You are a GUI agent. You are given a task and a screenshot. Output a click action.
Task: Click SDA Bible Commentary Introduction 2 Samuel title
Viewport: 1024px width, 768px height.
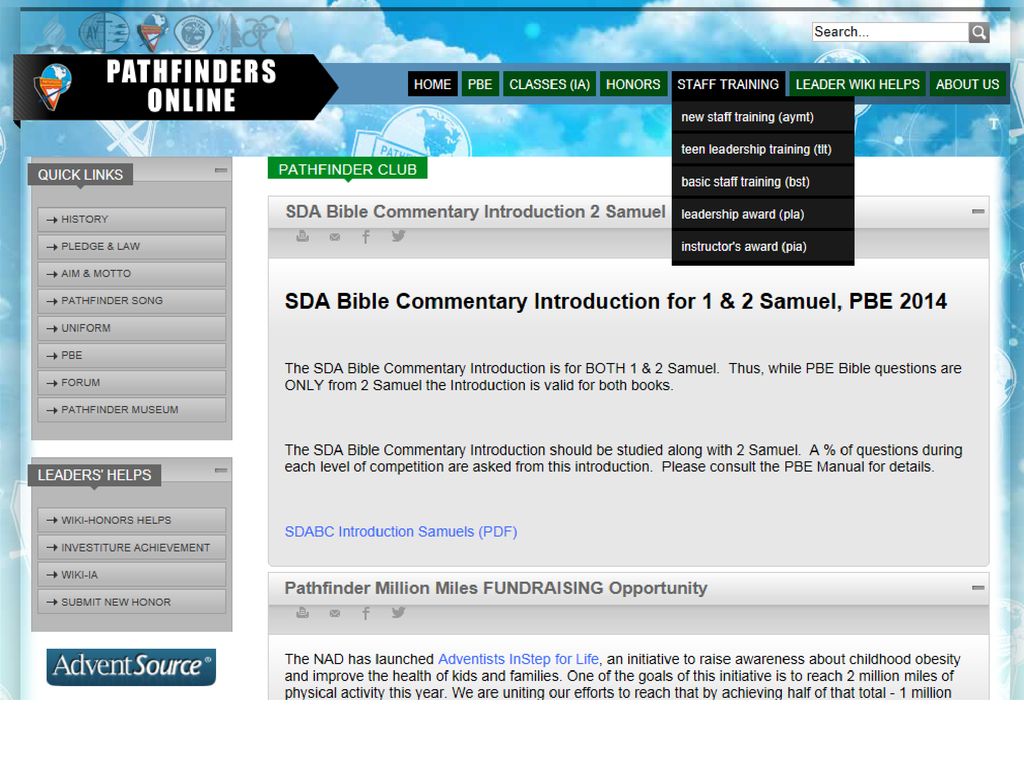tap(475, 212)
